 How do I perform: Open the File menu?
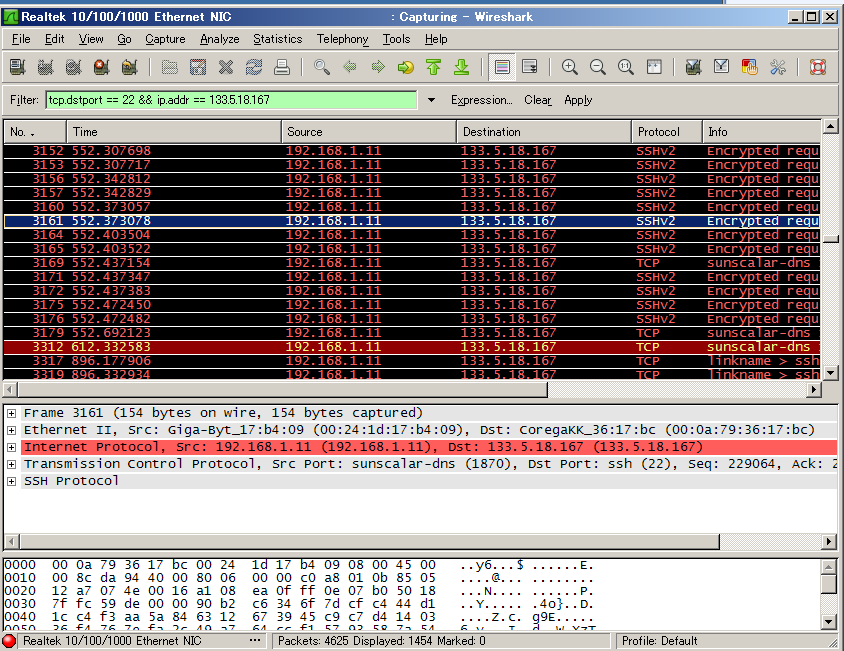(21, 39)
